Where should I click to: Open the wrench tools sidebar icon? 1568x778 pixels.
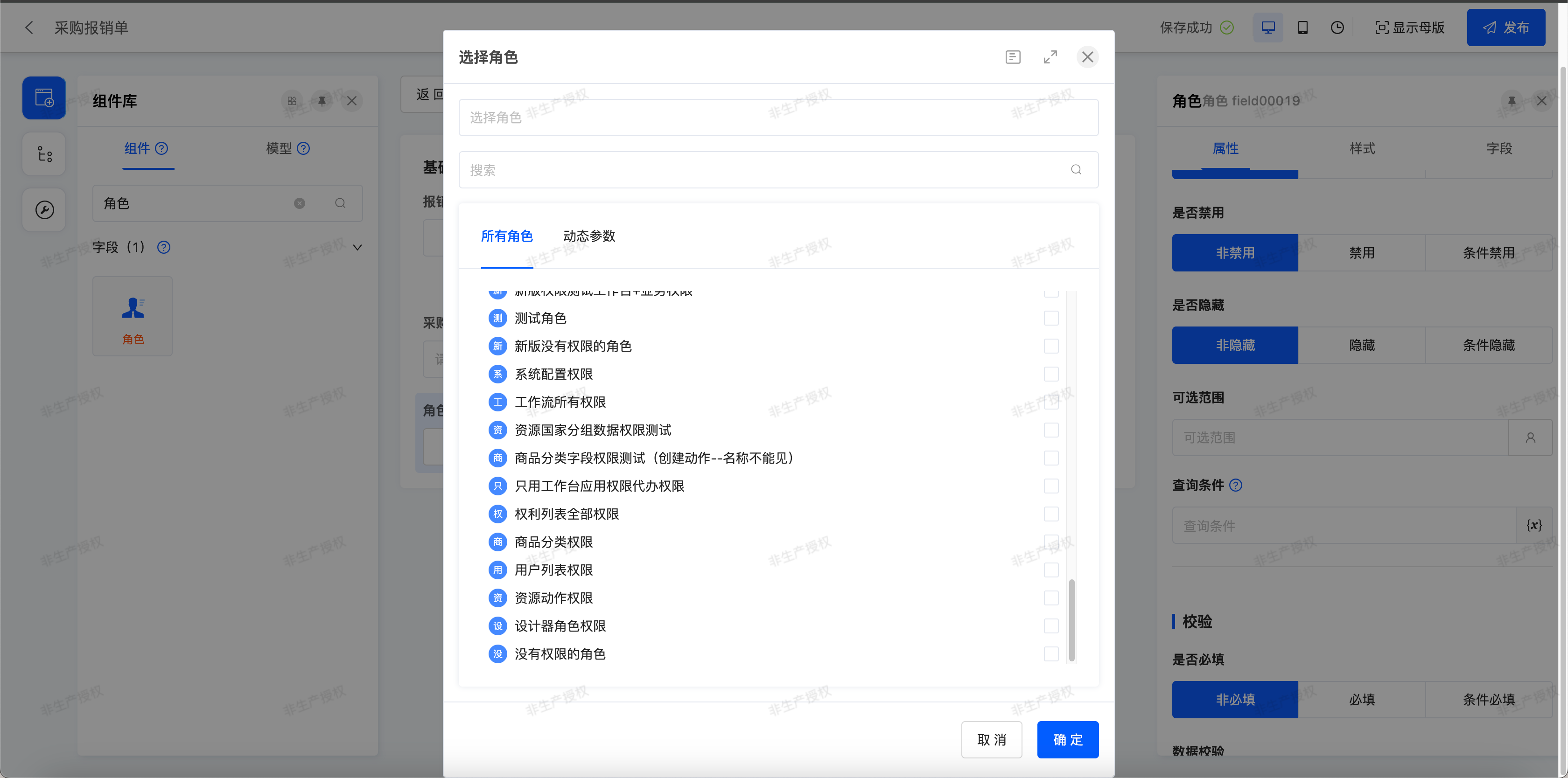pos(44,210)
